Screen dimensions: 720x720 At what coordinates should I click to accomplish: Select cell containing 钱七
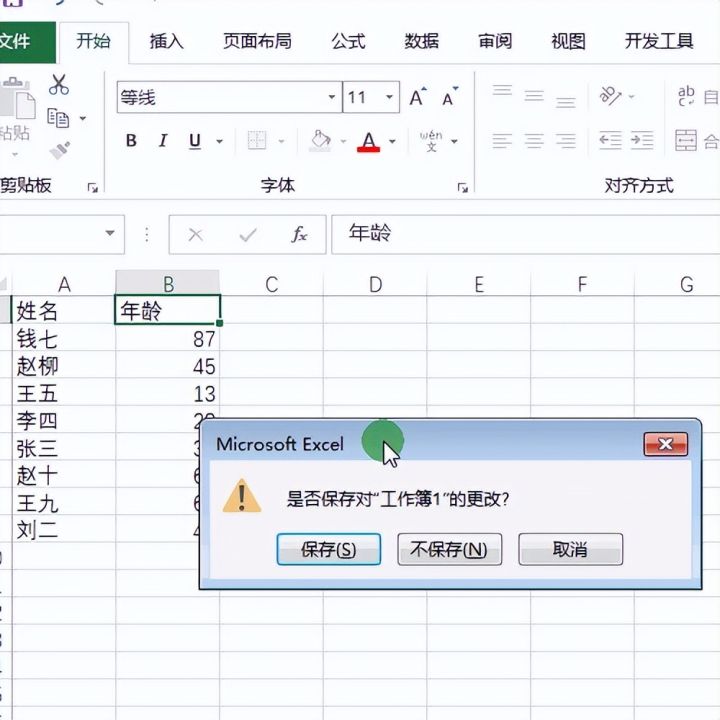point(64,338)
